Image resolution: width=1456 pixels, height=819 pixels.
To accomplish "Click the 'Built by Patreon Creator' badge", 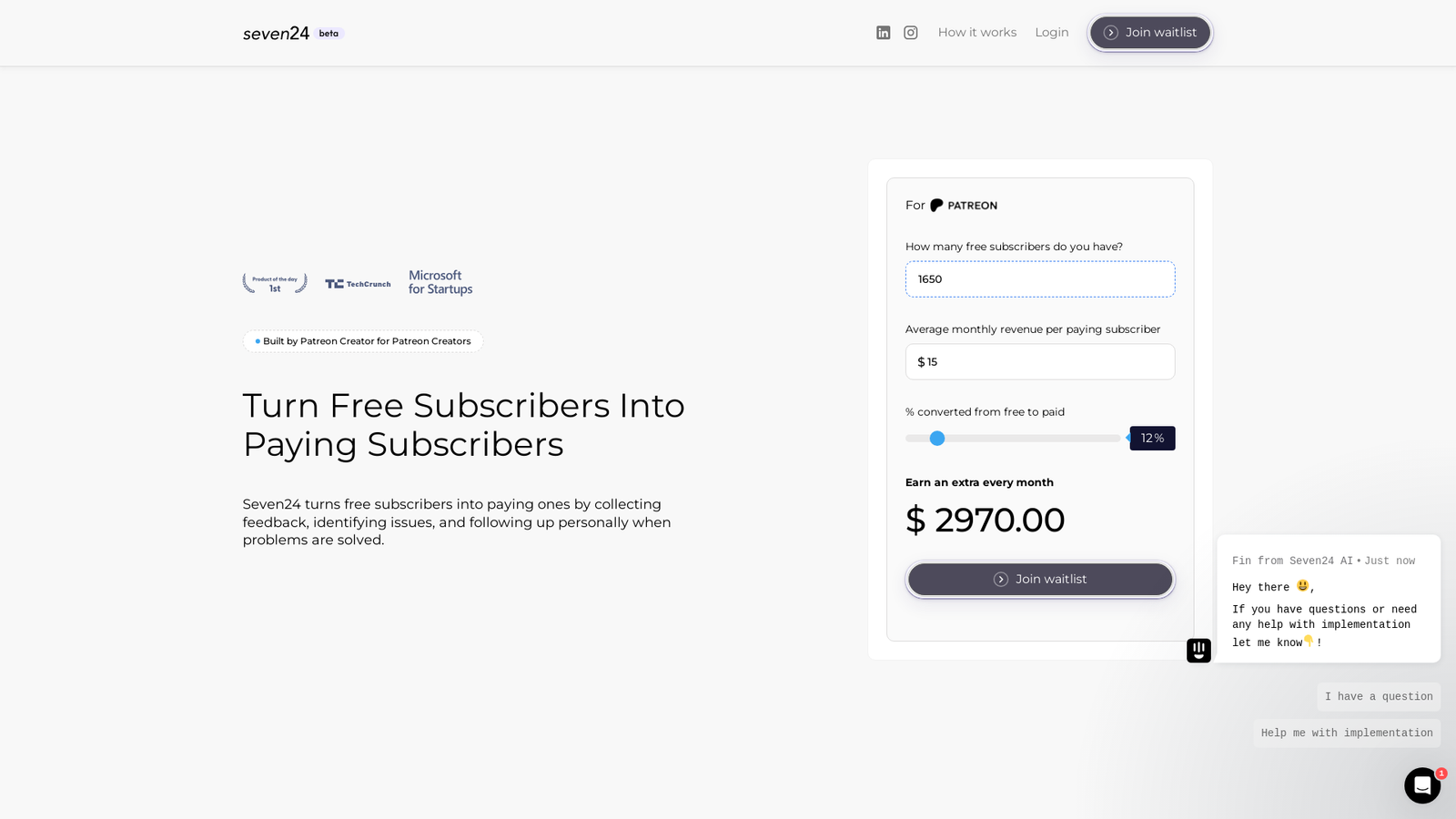I will point(363,341).
